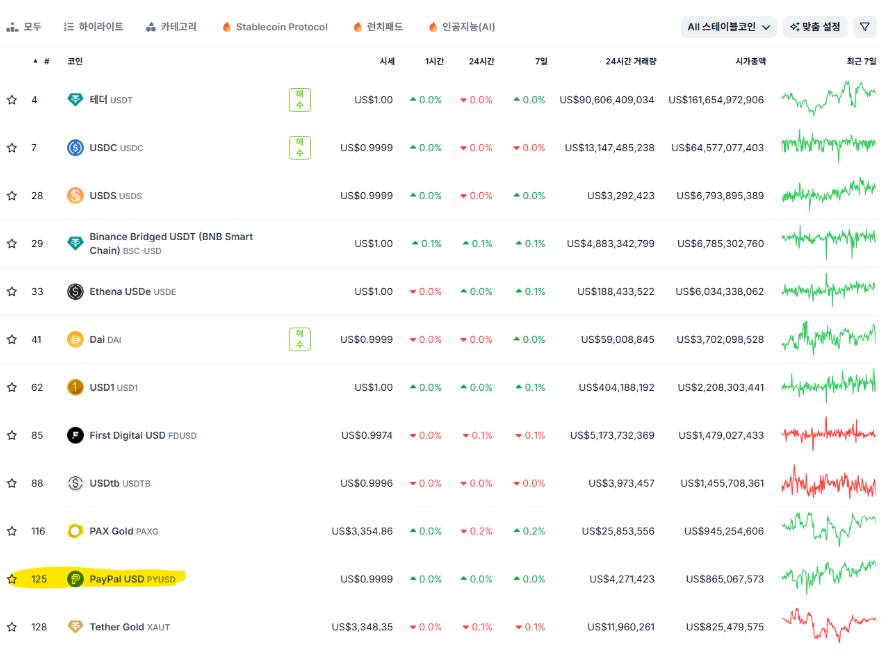889x656 pixels.
Task: Click the 매수 button for Dai
Action: [300, 340]
